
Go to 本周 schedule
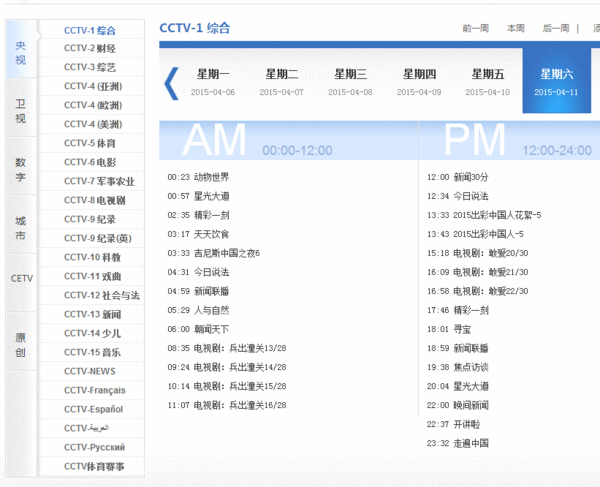pos(515,28)
